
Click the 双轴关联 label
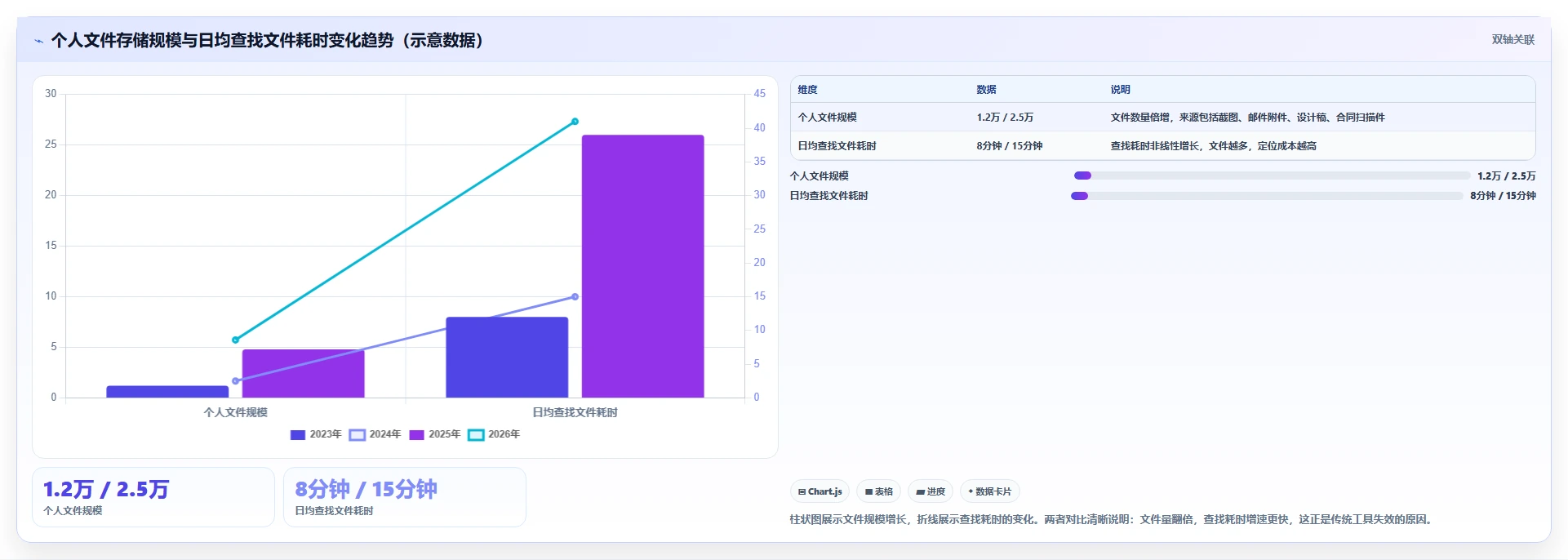(1513, 39)
